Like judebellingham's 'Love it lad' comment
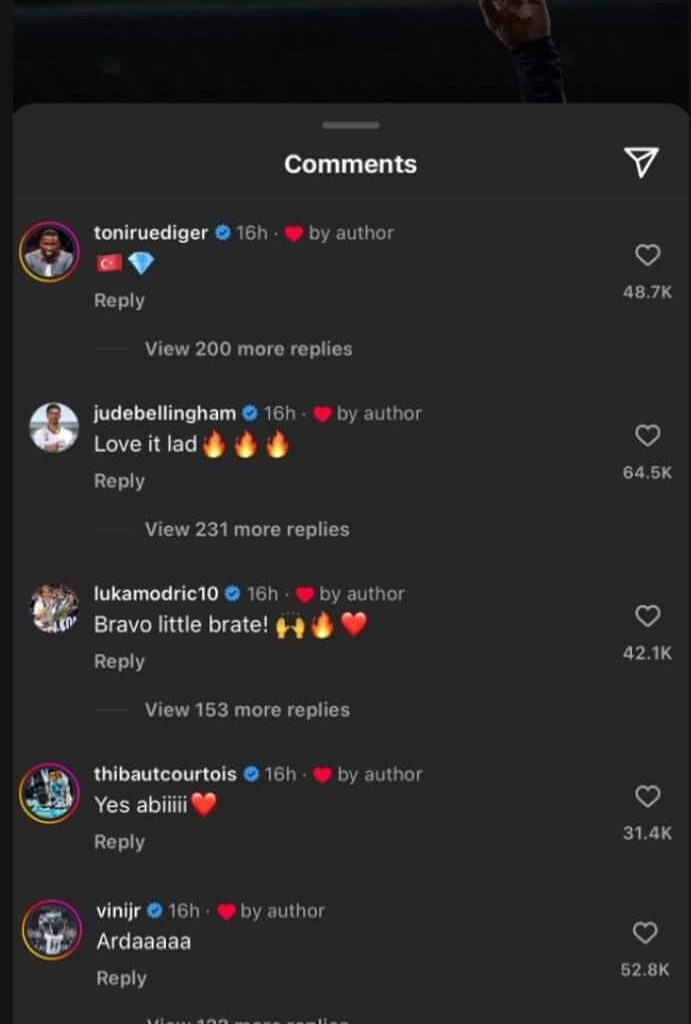The height and width of the screenshot is (1024, 691). pos(648,436)
